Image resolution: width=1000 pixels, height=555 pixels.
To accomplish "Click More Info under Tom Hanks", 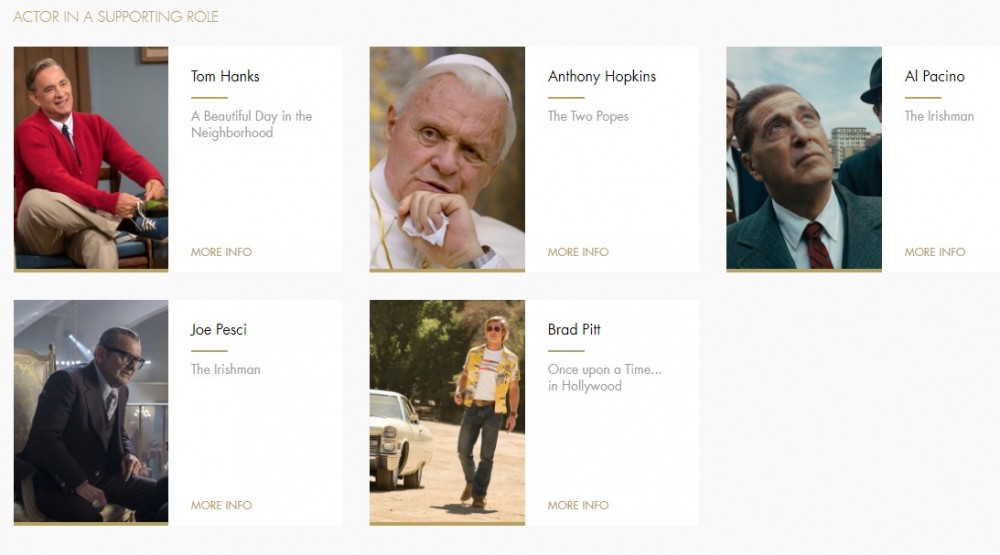I will point(221,252).
